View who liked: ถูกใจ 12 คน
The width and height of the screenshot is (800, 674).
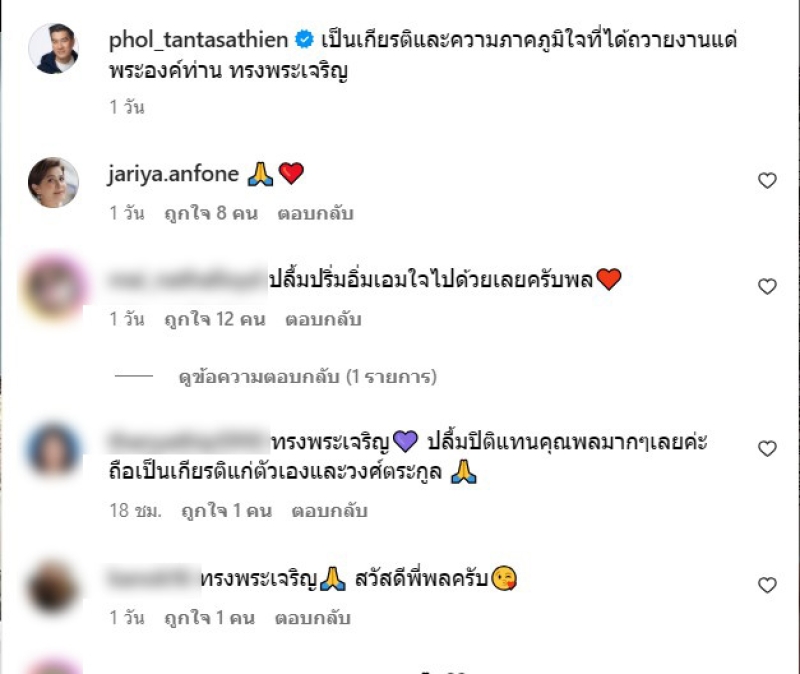215,319
